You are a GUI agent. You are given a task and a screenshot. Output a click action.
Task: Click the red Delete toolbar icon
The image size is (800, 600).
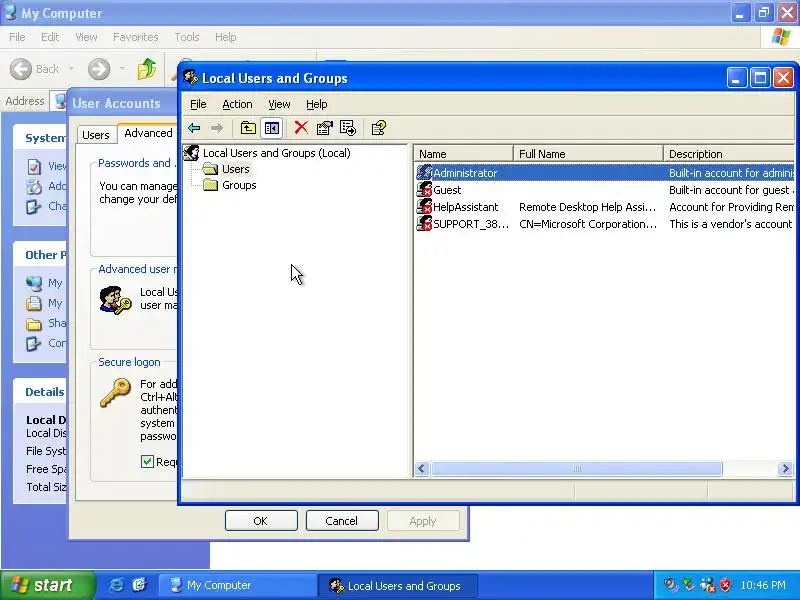[x=301, y=128]
